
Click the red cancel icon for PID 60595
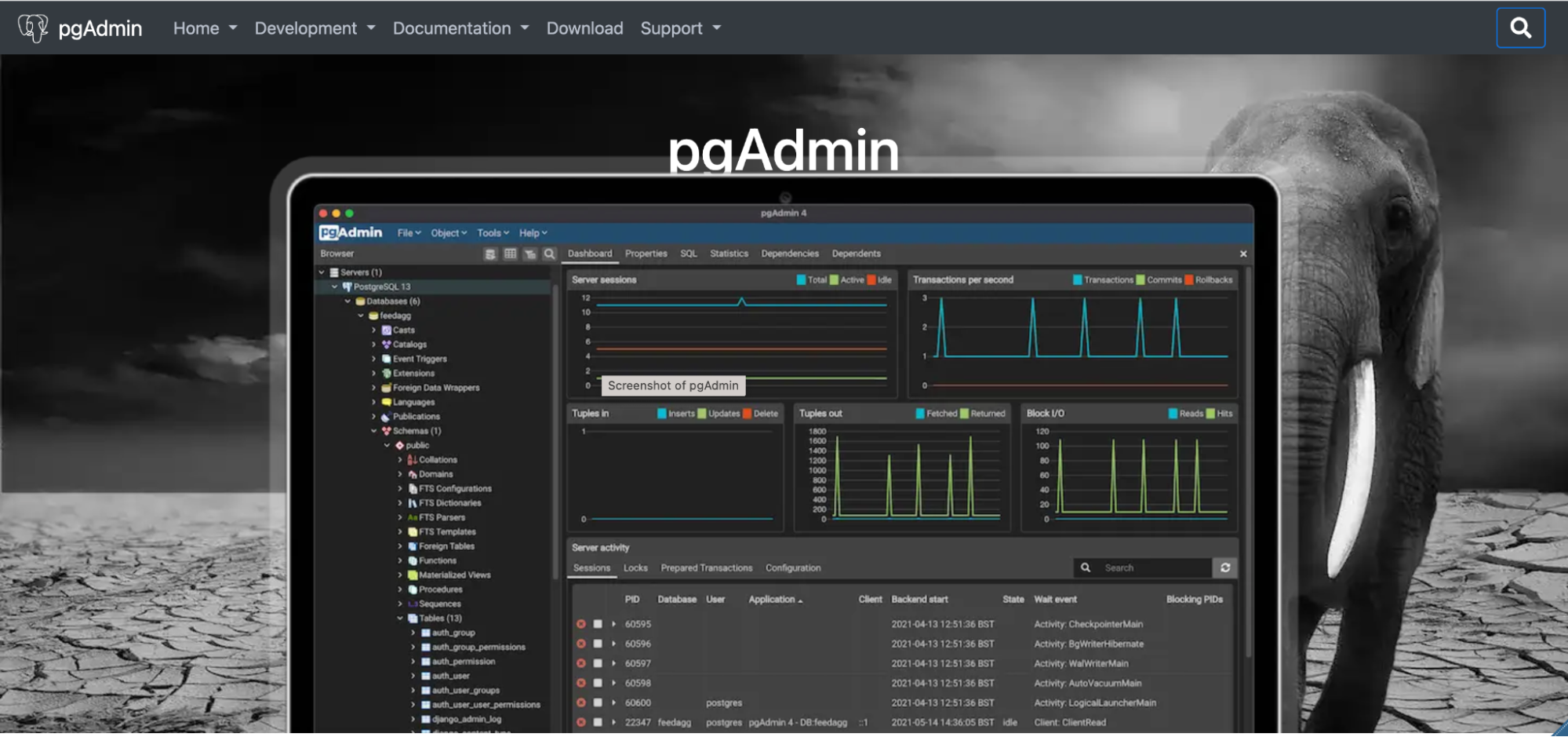[x=580, y=624]
